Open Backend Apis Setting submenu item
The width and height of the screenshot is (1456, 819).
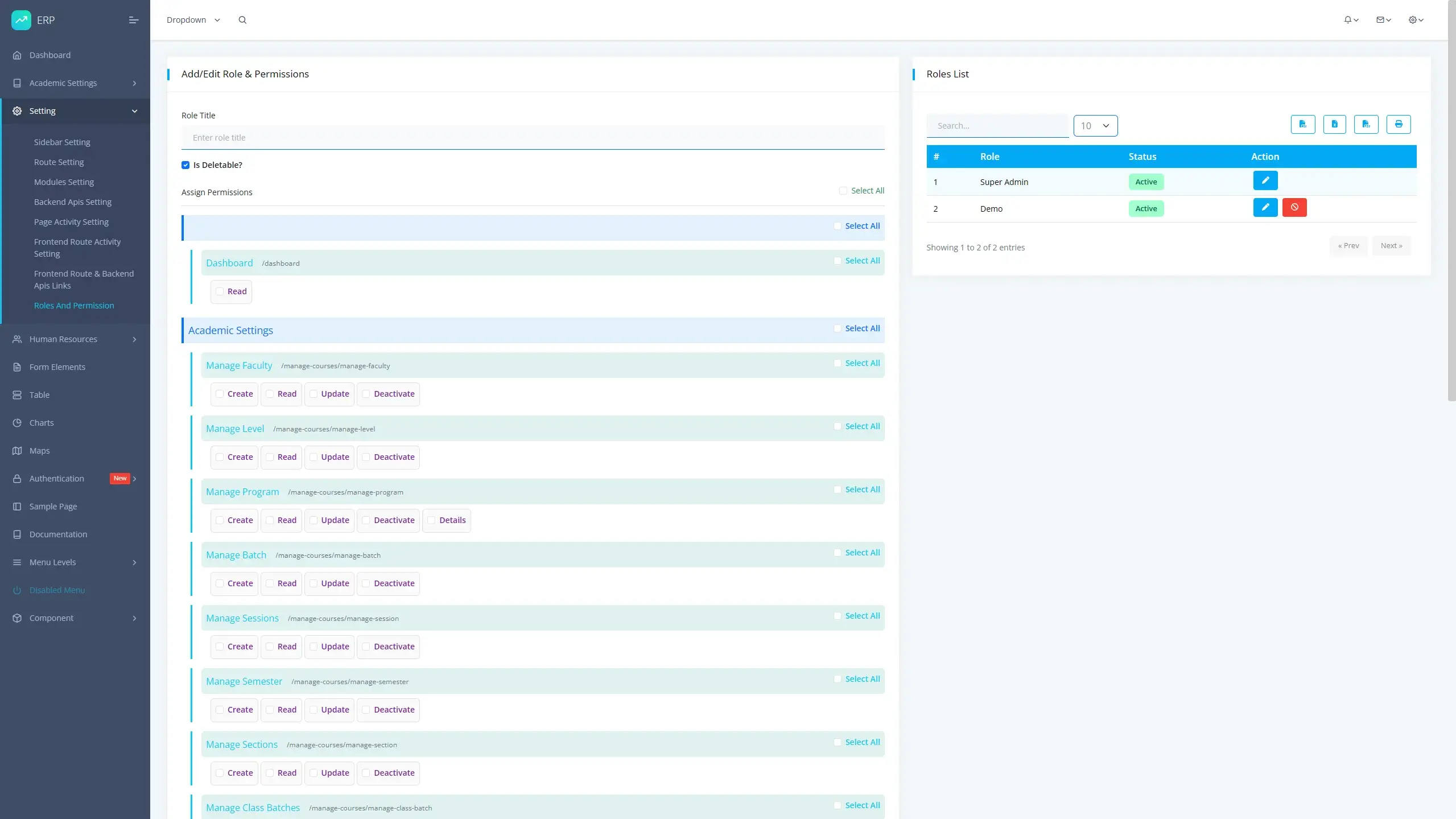pos(73,202)
